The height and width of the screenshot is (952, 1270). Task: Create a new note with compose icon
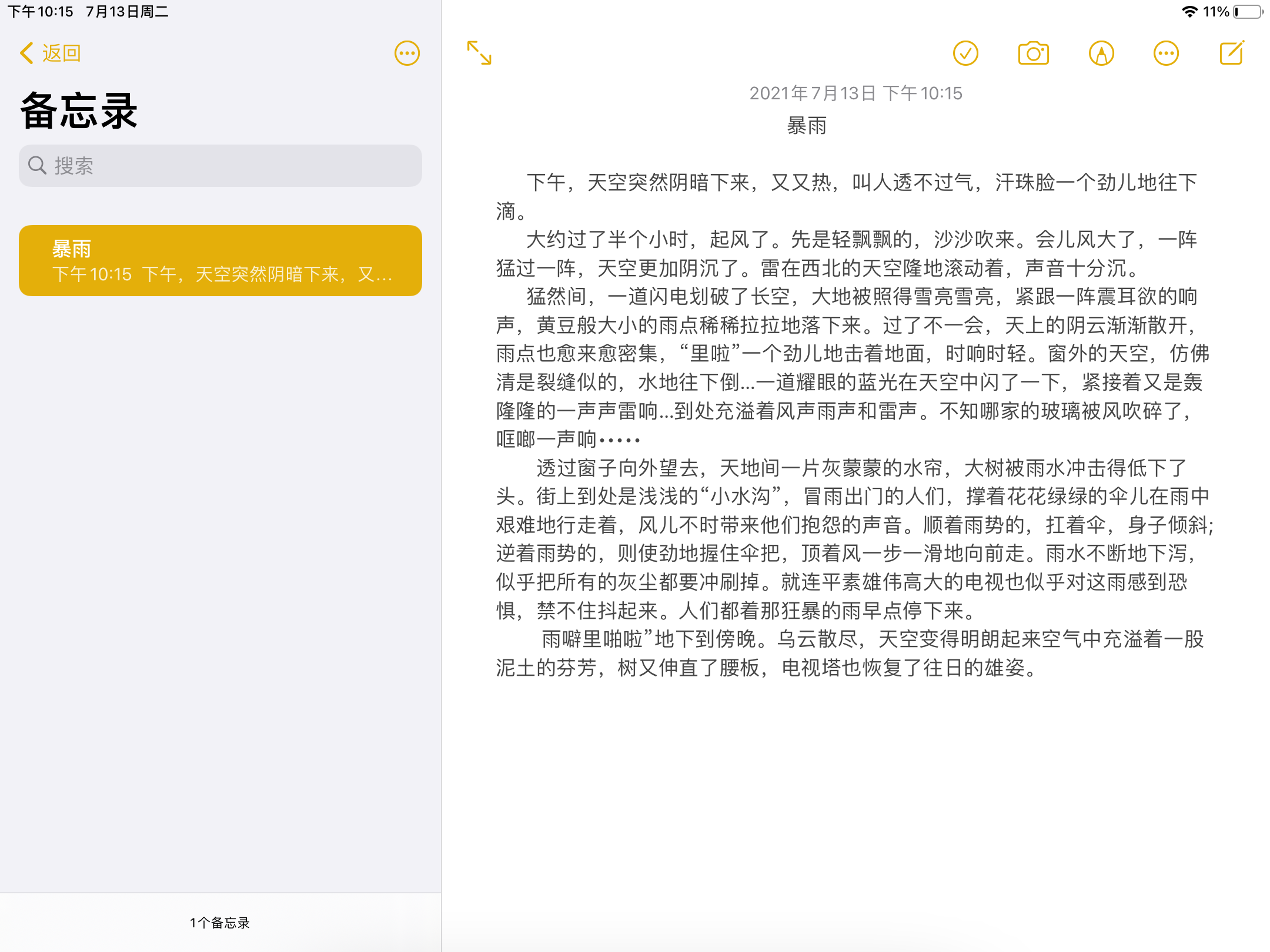tap(1232, 53)
